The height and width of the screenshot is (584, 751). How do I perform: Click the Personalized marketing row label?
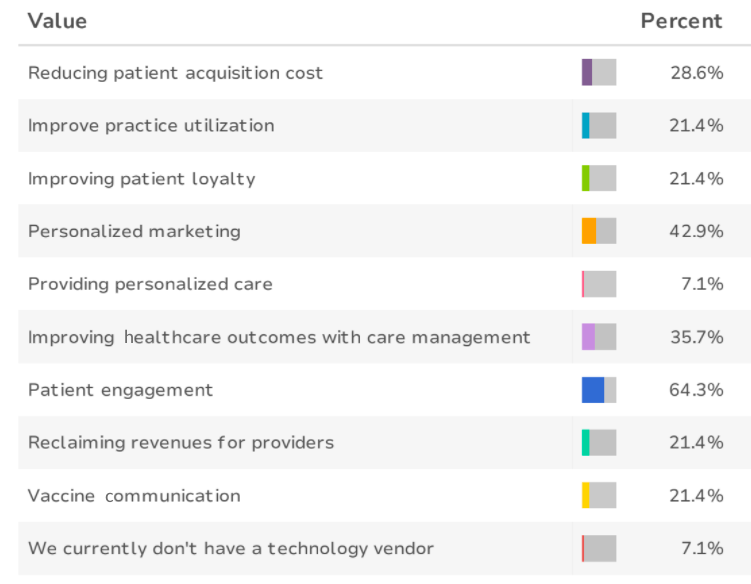[134, 231]
